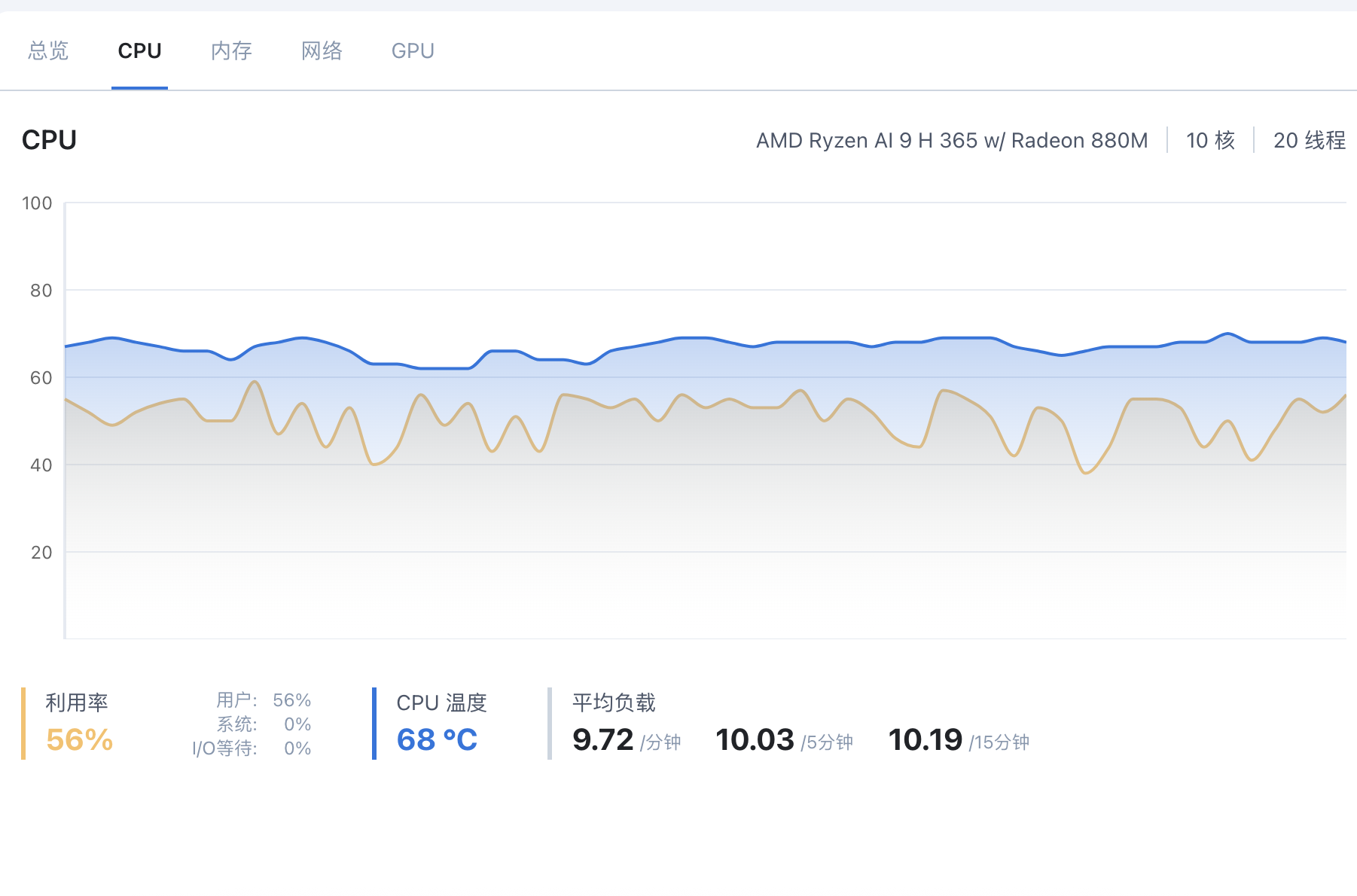Viewport: 1357px width, 896px height.
Task: Click the orange bar beside 利用率
Action: pos(23,724)
